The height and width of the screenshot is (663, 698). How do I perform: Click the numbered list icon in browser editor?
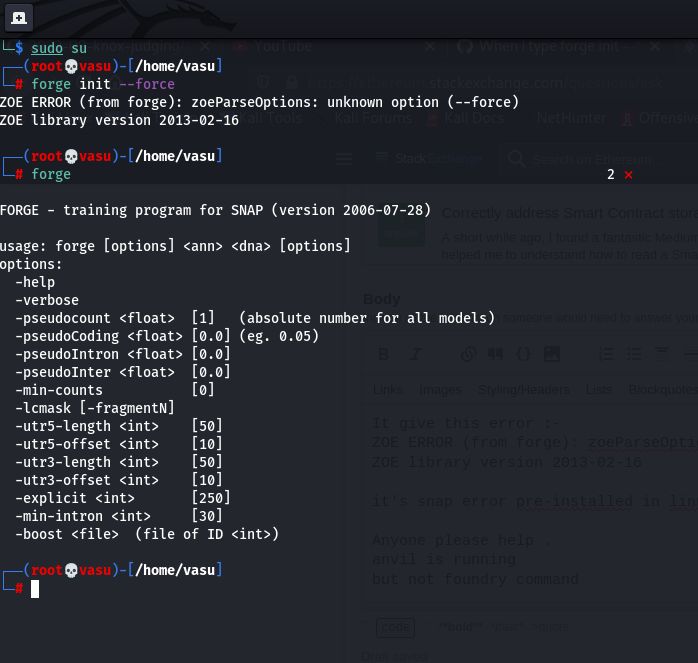tap(606, 354)
